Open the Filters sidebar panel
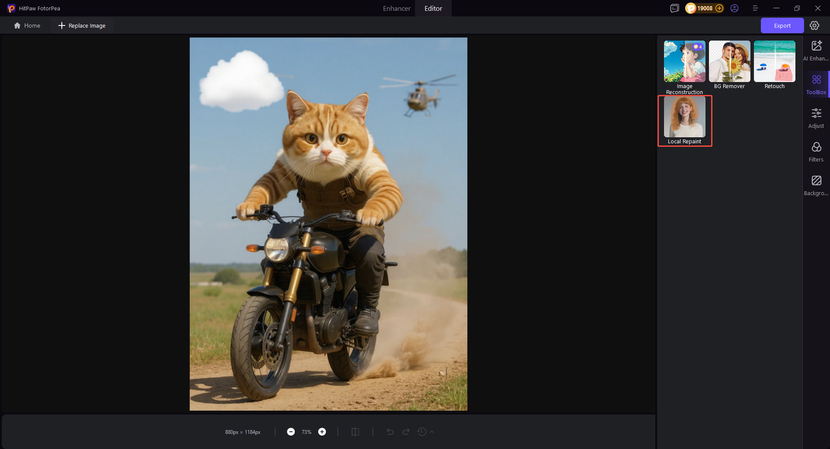830x449 pixels. 816,151
